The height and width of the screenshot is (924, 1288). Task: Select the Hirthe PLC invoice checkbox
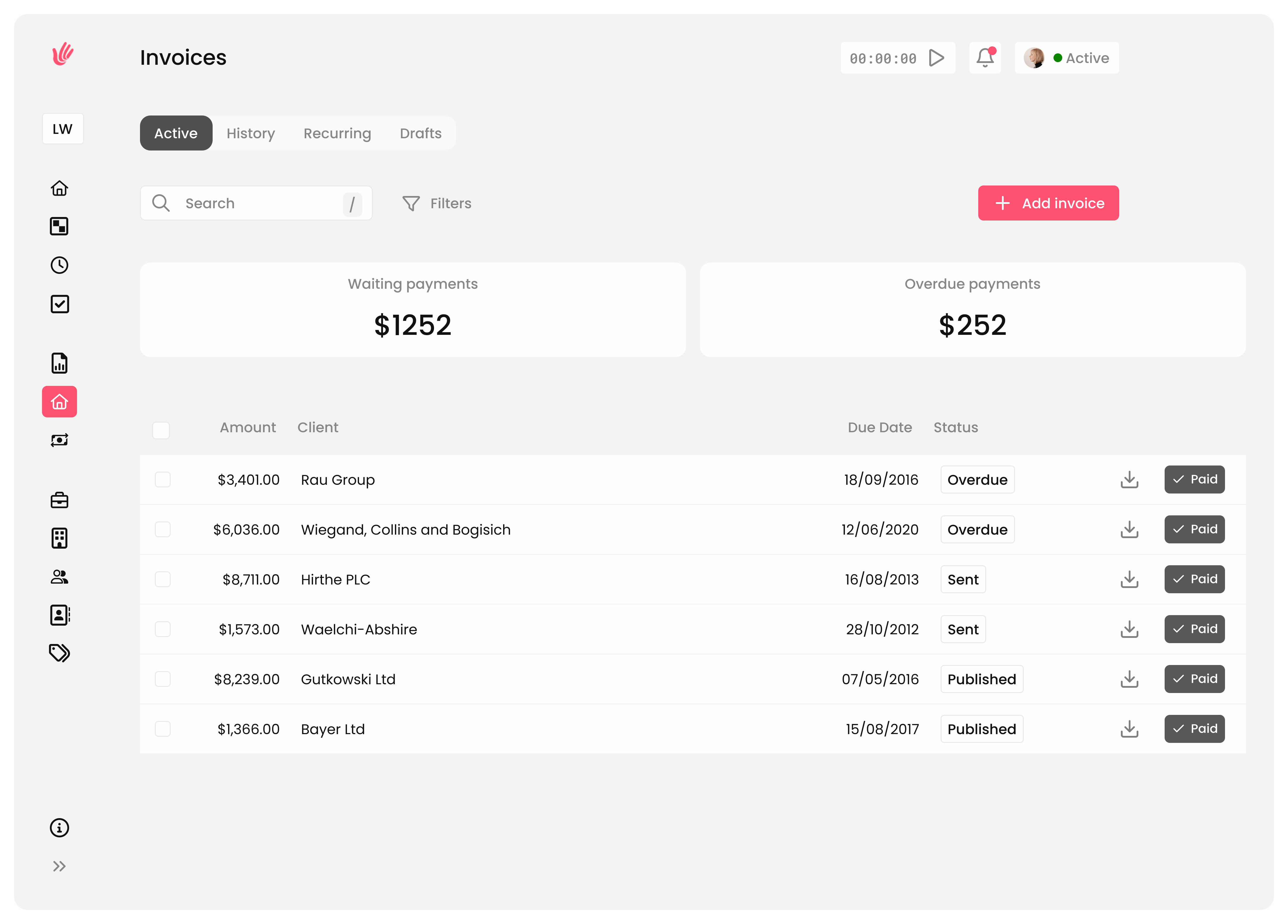point(163,579)
